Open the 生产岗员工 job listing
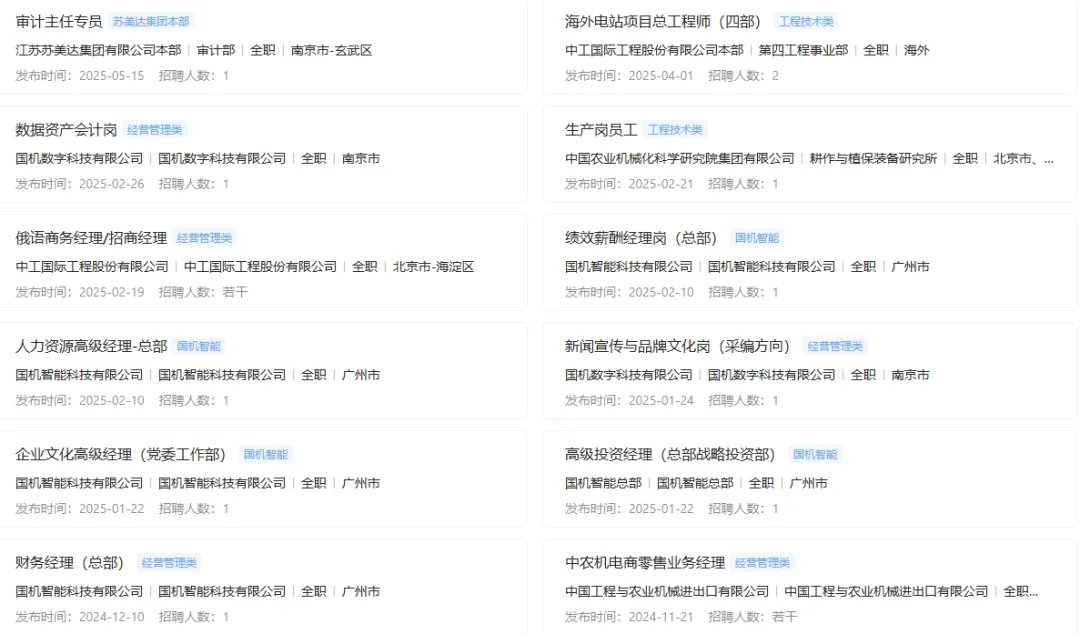This screenshot has height=634, width=1080. click(x=601, y=130)
